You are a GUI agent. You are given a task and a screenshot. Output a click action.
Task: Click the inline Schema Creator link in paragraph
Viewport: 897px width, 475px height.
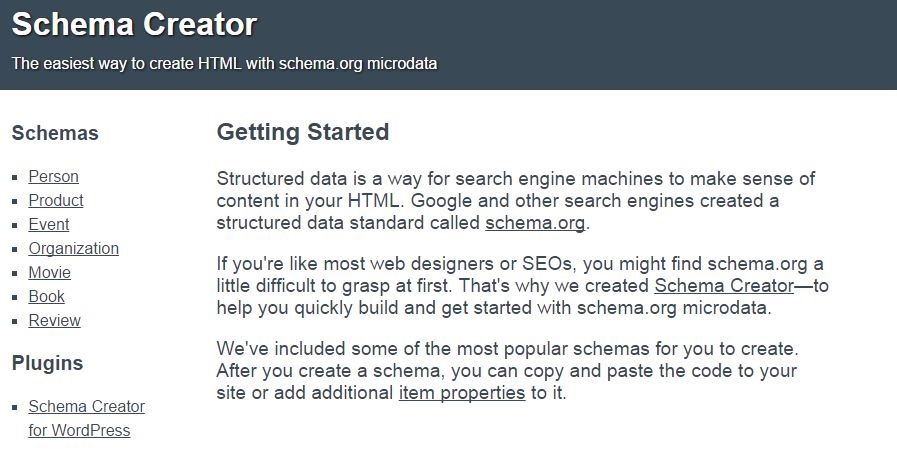pos(724,287)
